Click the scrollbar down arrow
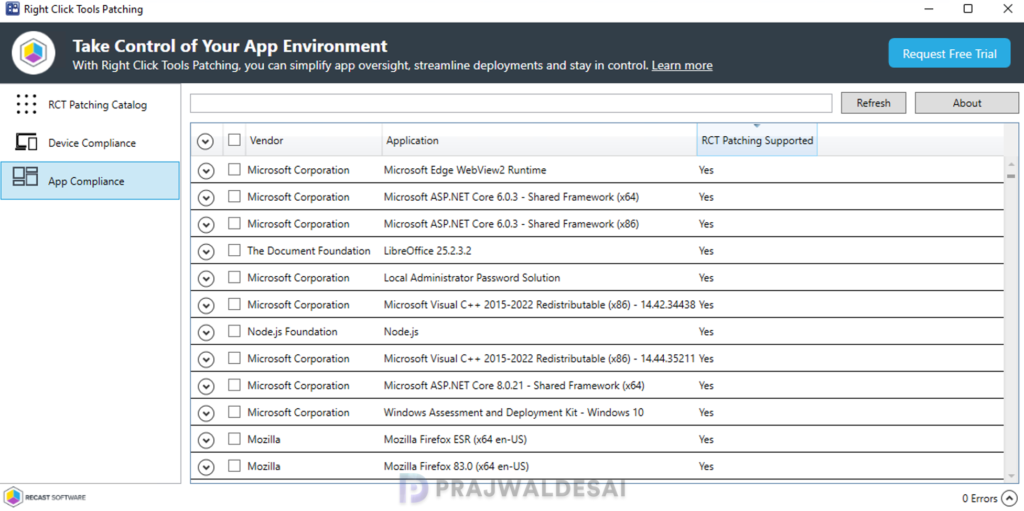Viewport: 1024px width, 511px height. (1011, 476)
